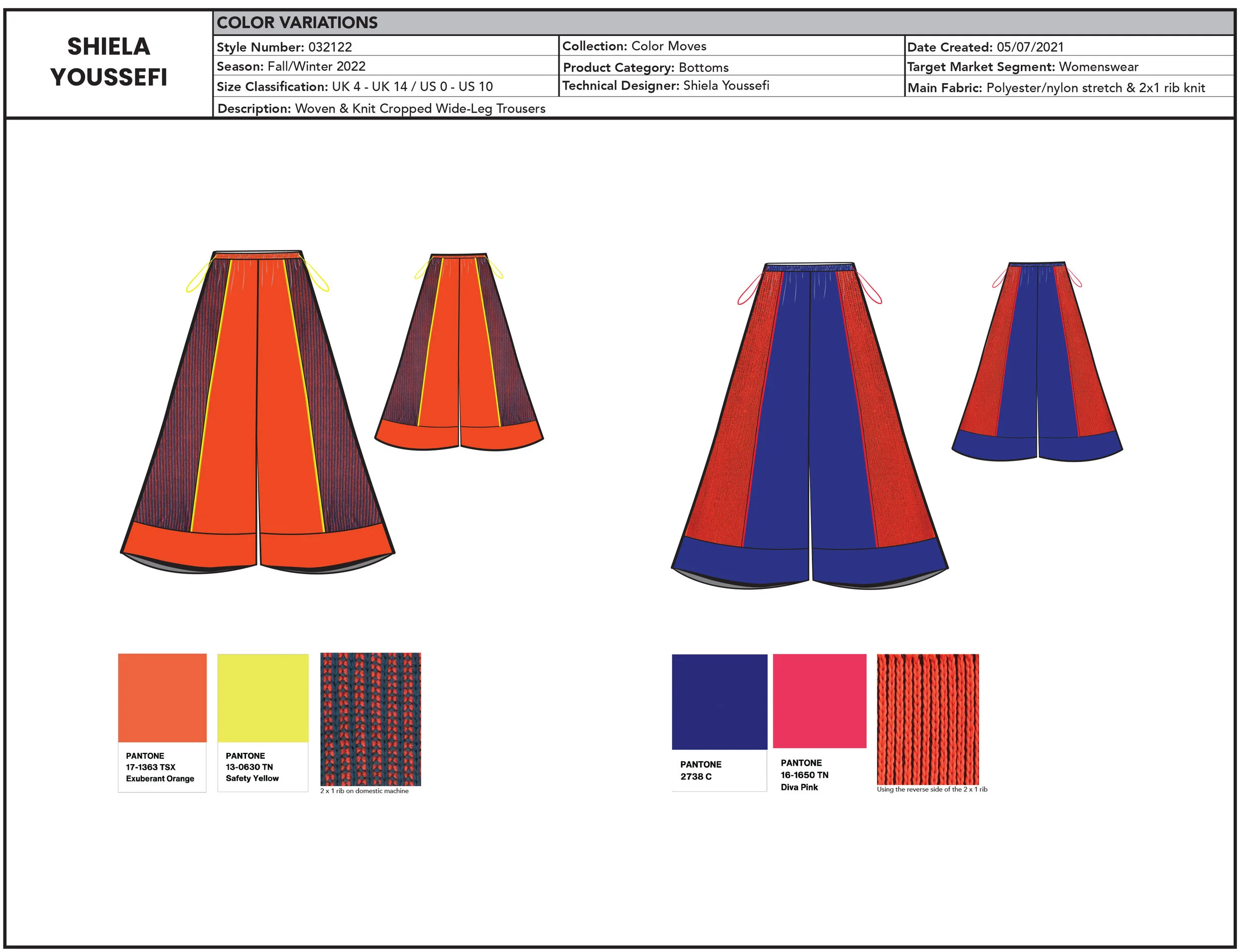The height and width of the screenshot is (952, 1245).
Task: Click the 2x1 rib knit texture sample
Action: tap(371, 719)
